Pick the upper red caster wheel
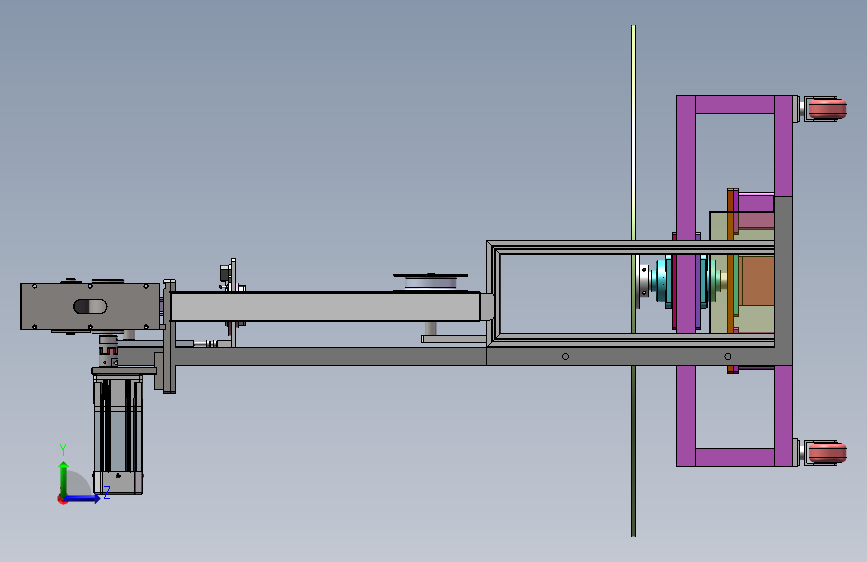Viewport: 867px width, 562px height. pos(827,108)
